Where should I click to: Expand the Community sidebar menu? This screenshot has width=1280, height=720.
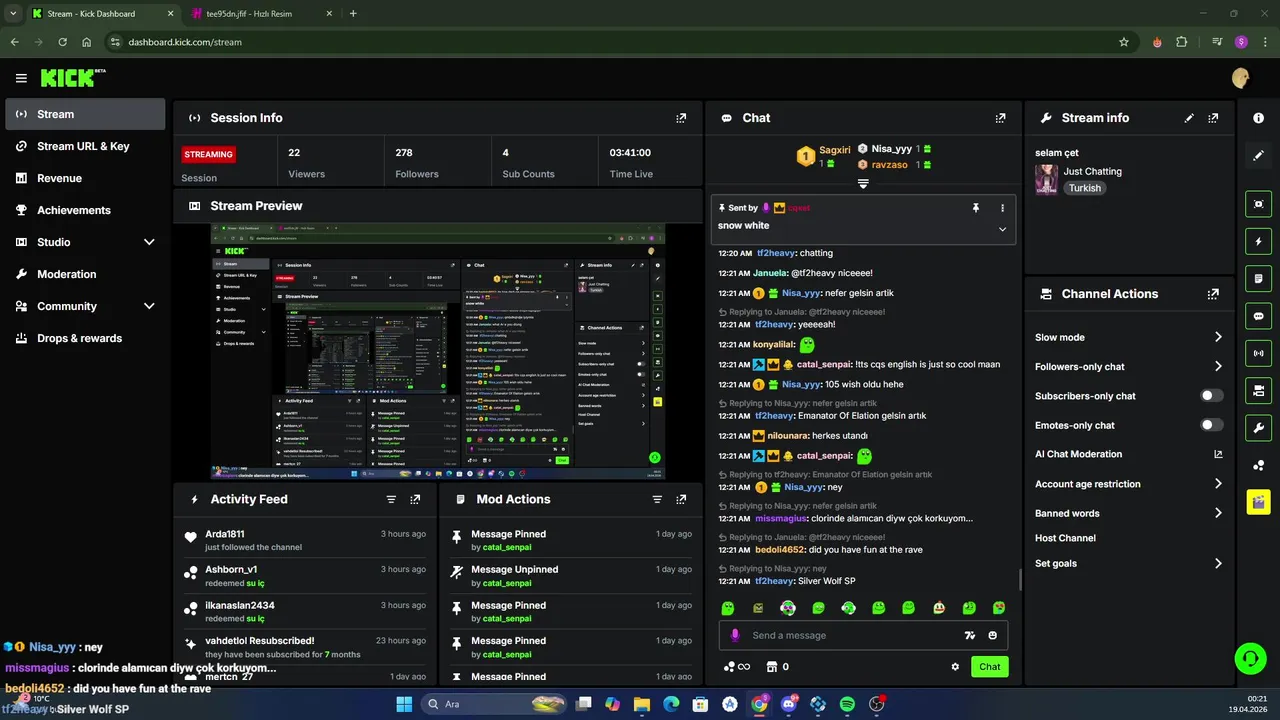(149, 306)
